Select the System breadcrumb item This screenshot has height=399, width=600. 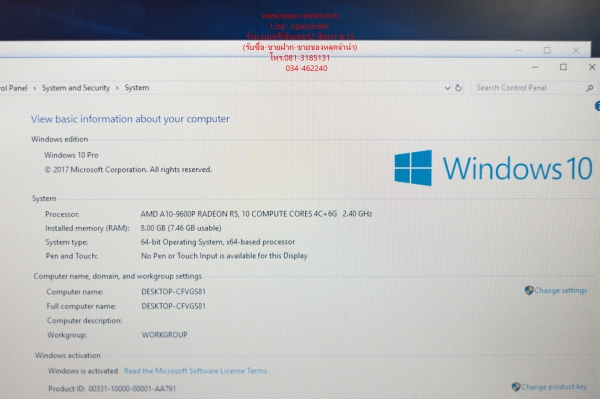[137, 88]
